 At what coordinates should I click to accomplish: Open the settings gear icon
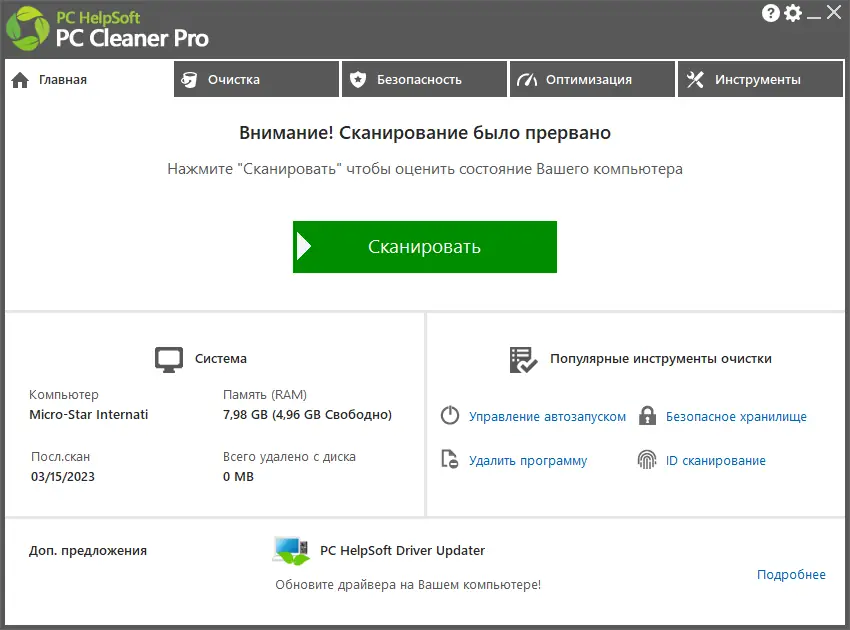point(793,13)
